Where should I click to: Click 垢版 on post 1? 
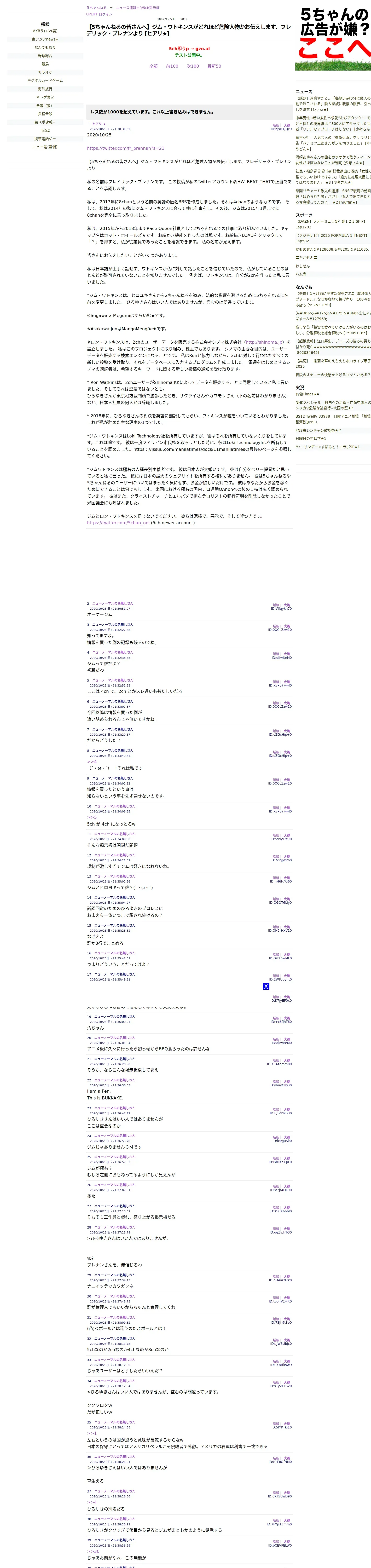(276, 126)
